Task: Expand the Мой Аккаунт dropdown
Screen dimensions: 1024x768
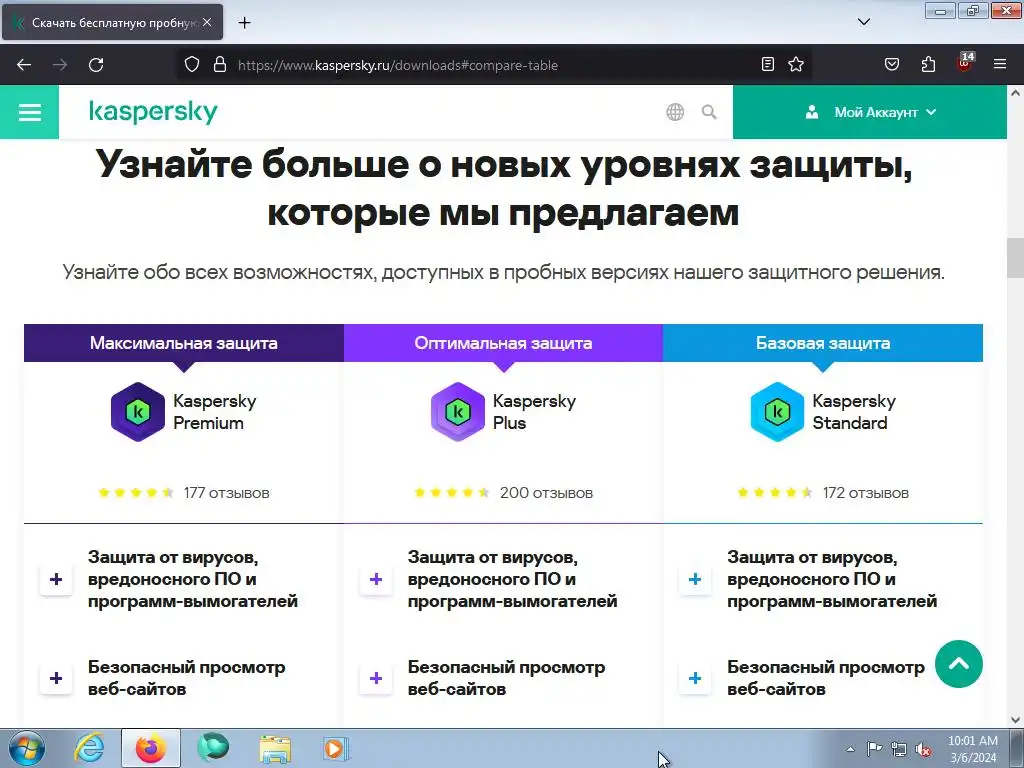Action: click(x=870, y=112)
